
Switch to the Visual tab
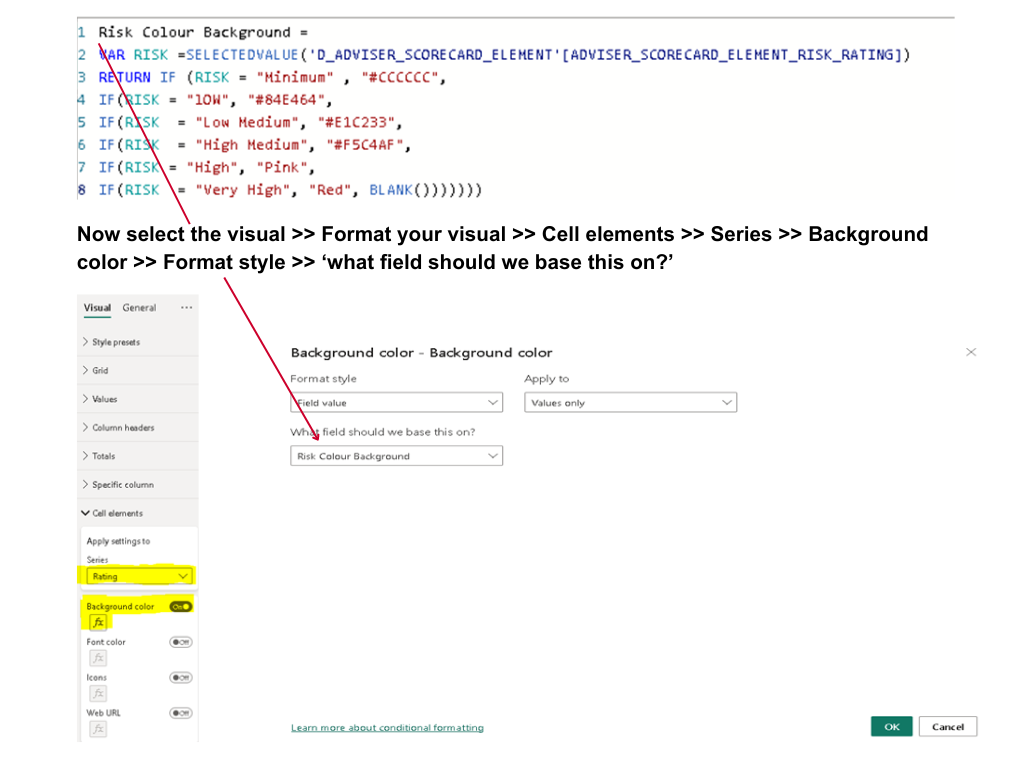[97, 308]
